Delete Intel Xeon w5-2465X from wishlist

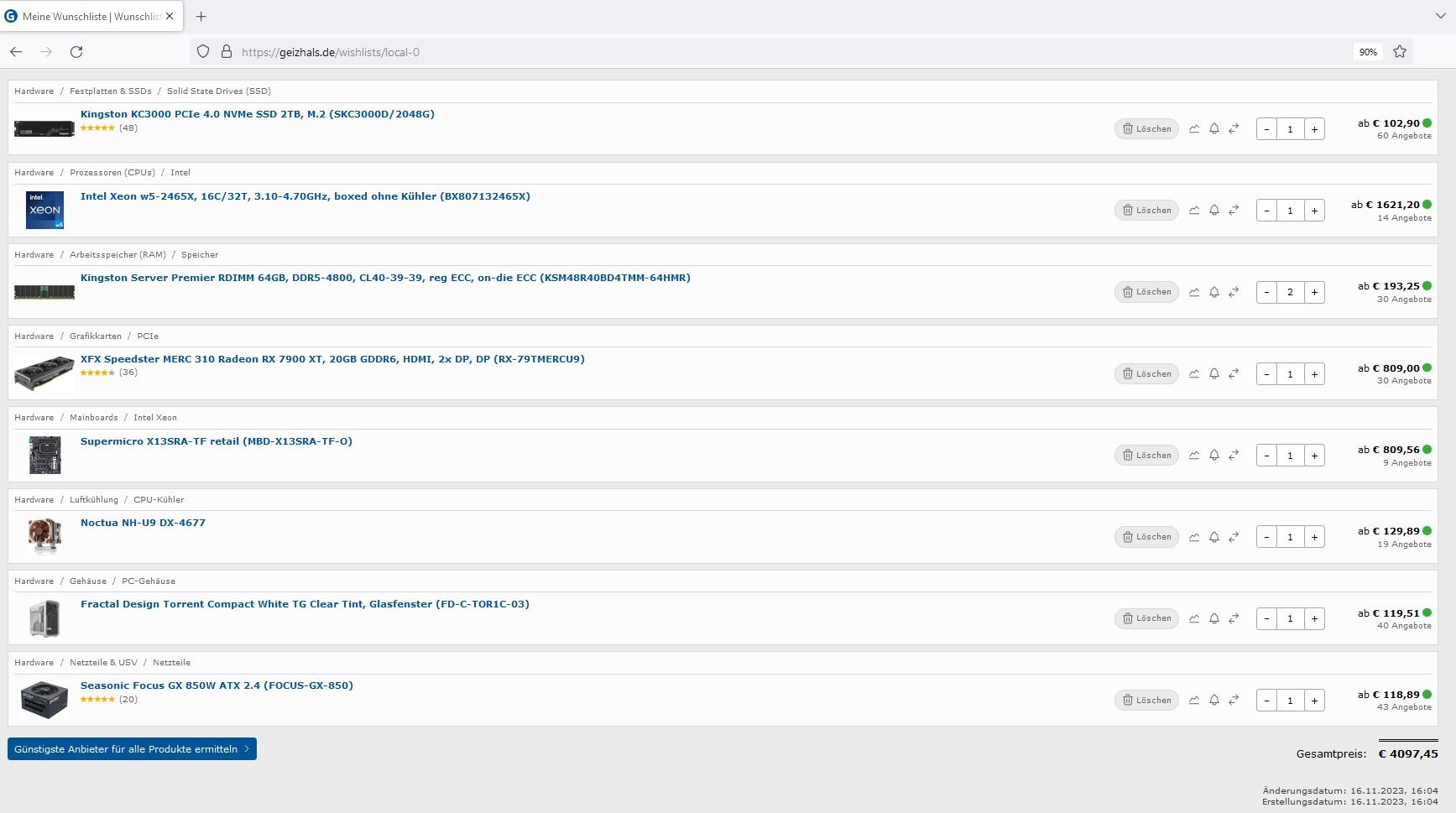pos(1146,211)
